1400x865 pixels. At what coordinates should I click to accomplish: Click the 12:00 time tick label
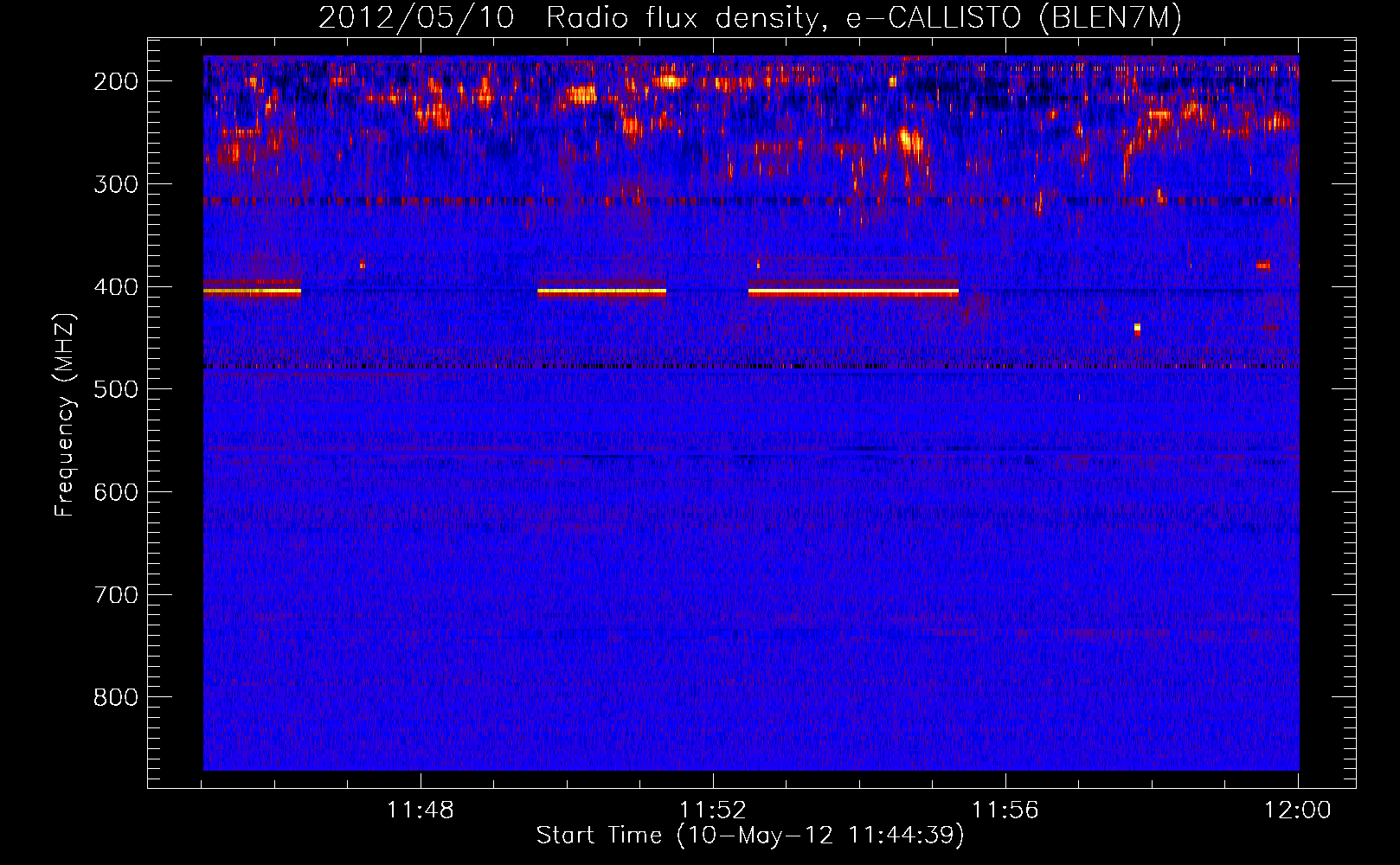tap(1297, 811)
